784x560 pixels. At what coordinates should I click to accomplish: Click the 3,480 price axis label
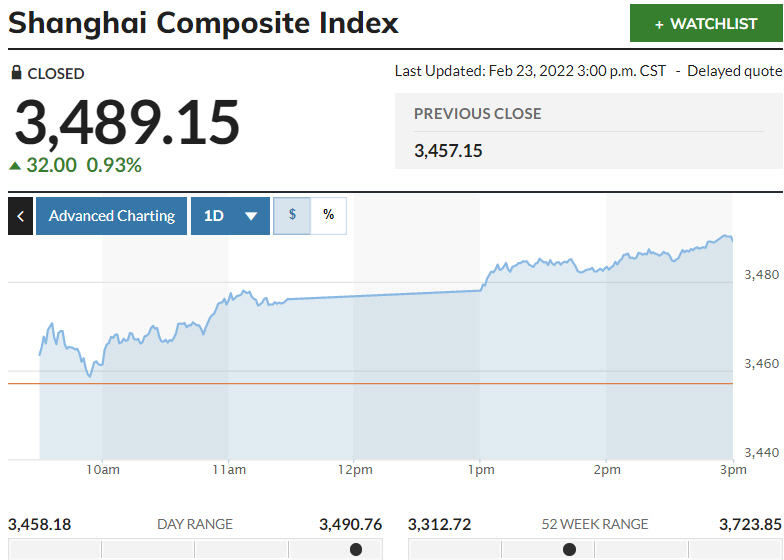click(762, 274)
